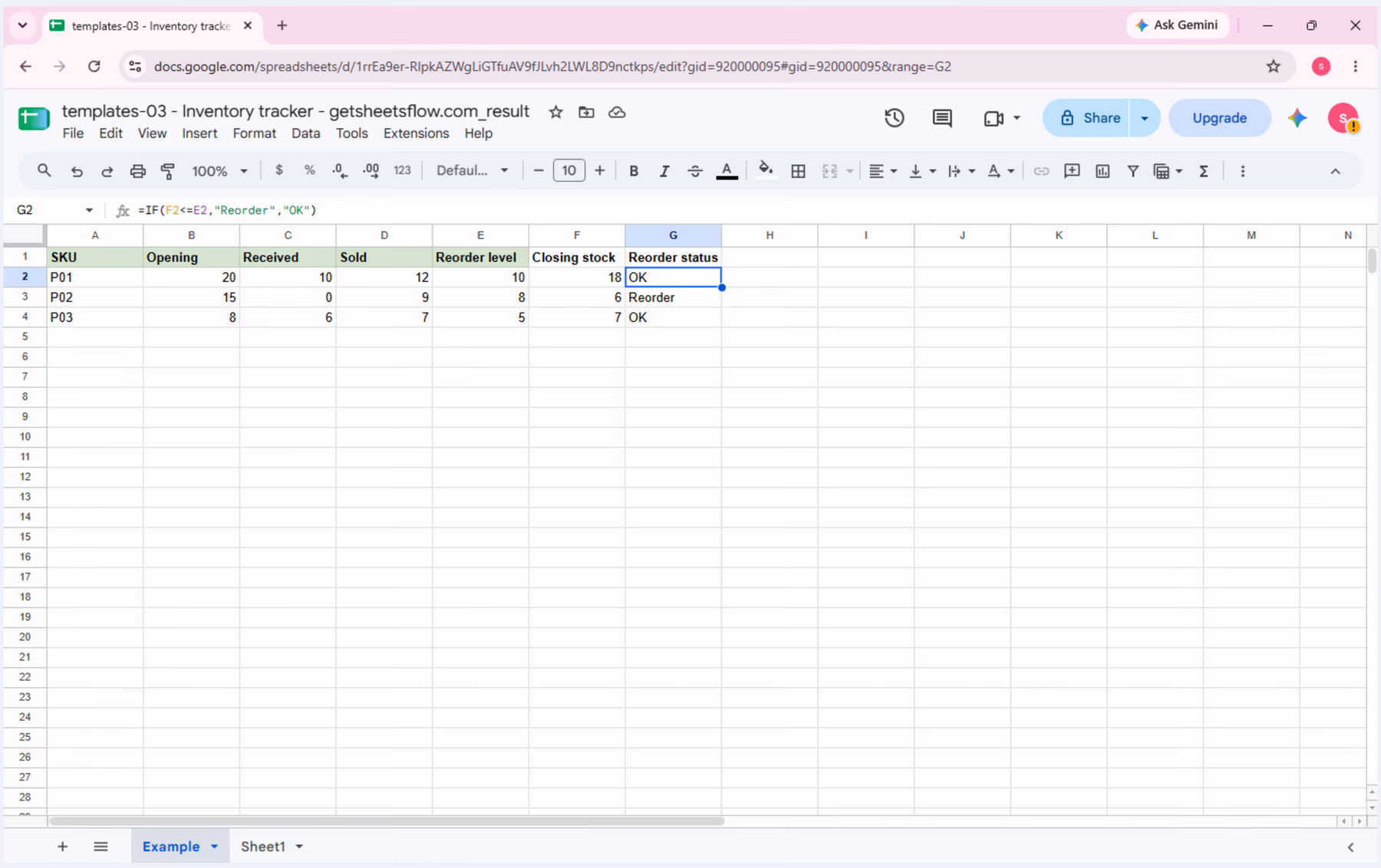Open the functions sigma menu

1204,171
